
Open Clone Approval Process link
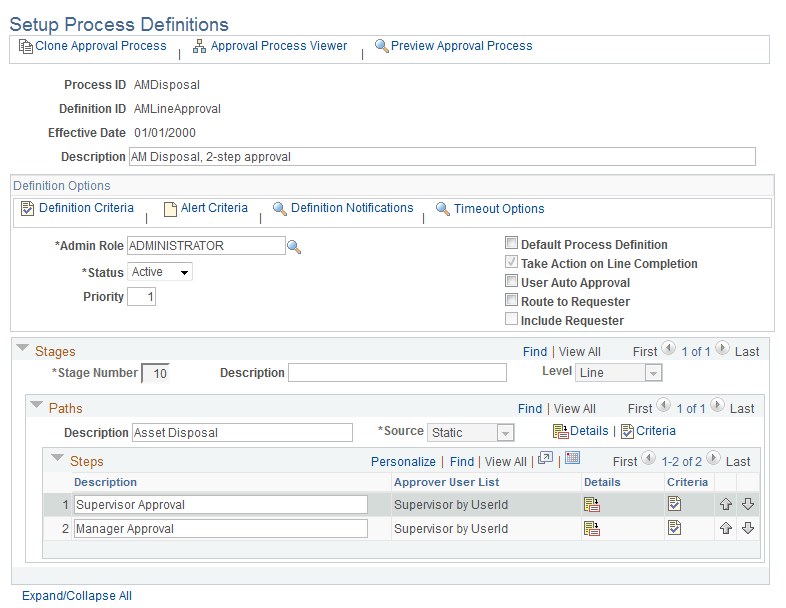pos(101,46)
